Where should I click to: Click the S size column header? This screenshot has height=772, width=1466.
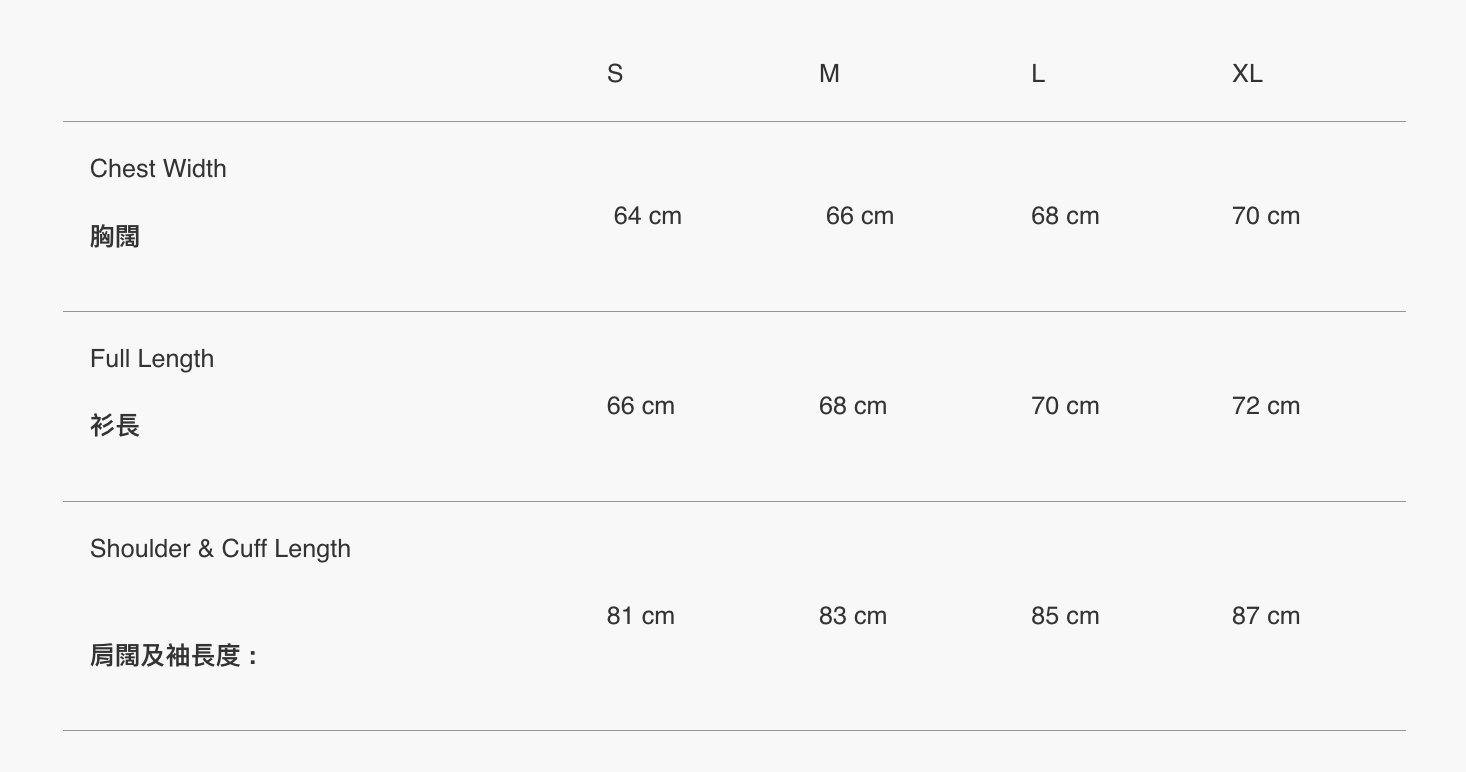[x=615, y=74]
